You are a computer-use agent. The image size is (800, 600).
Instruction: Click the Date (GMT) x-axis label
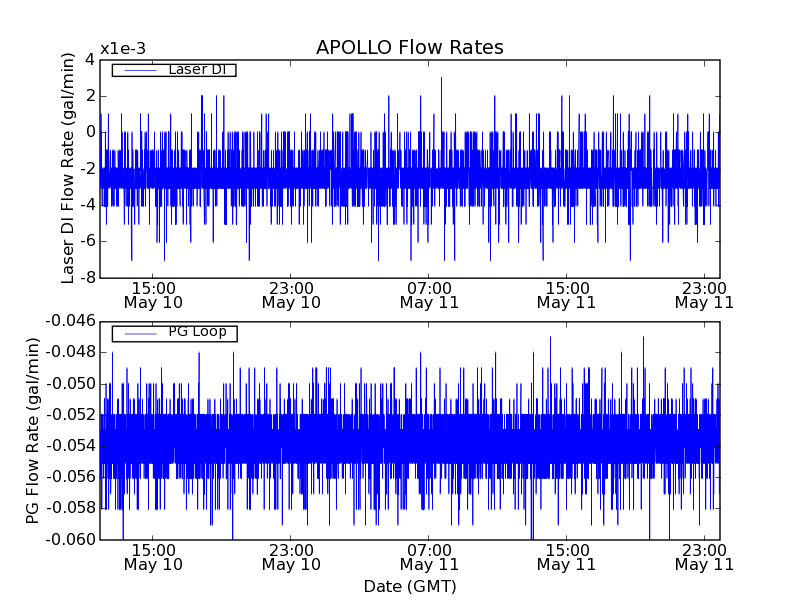click(409, 586)
